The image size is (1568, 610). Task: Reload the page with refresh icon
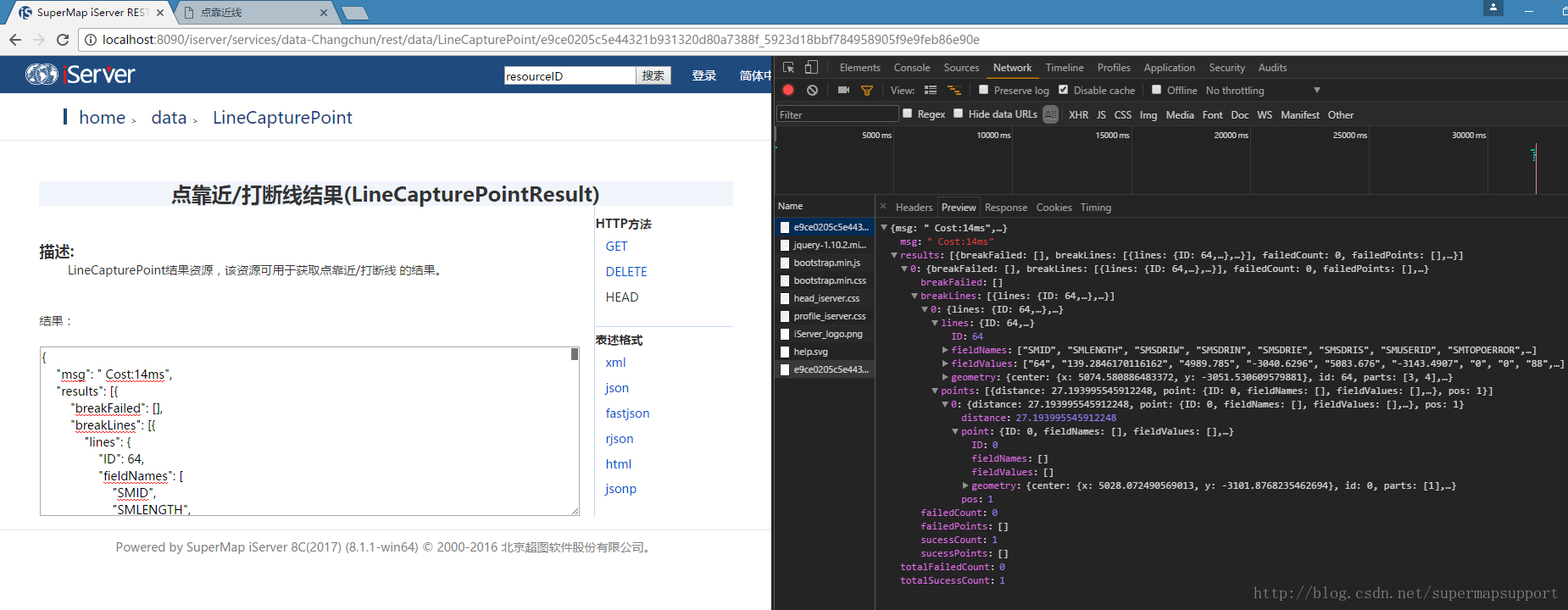pos(63,40)
